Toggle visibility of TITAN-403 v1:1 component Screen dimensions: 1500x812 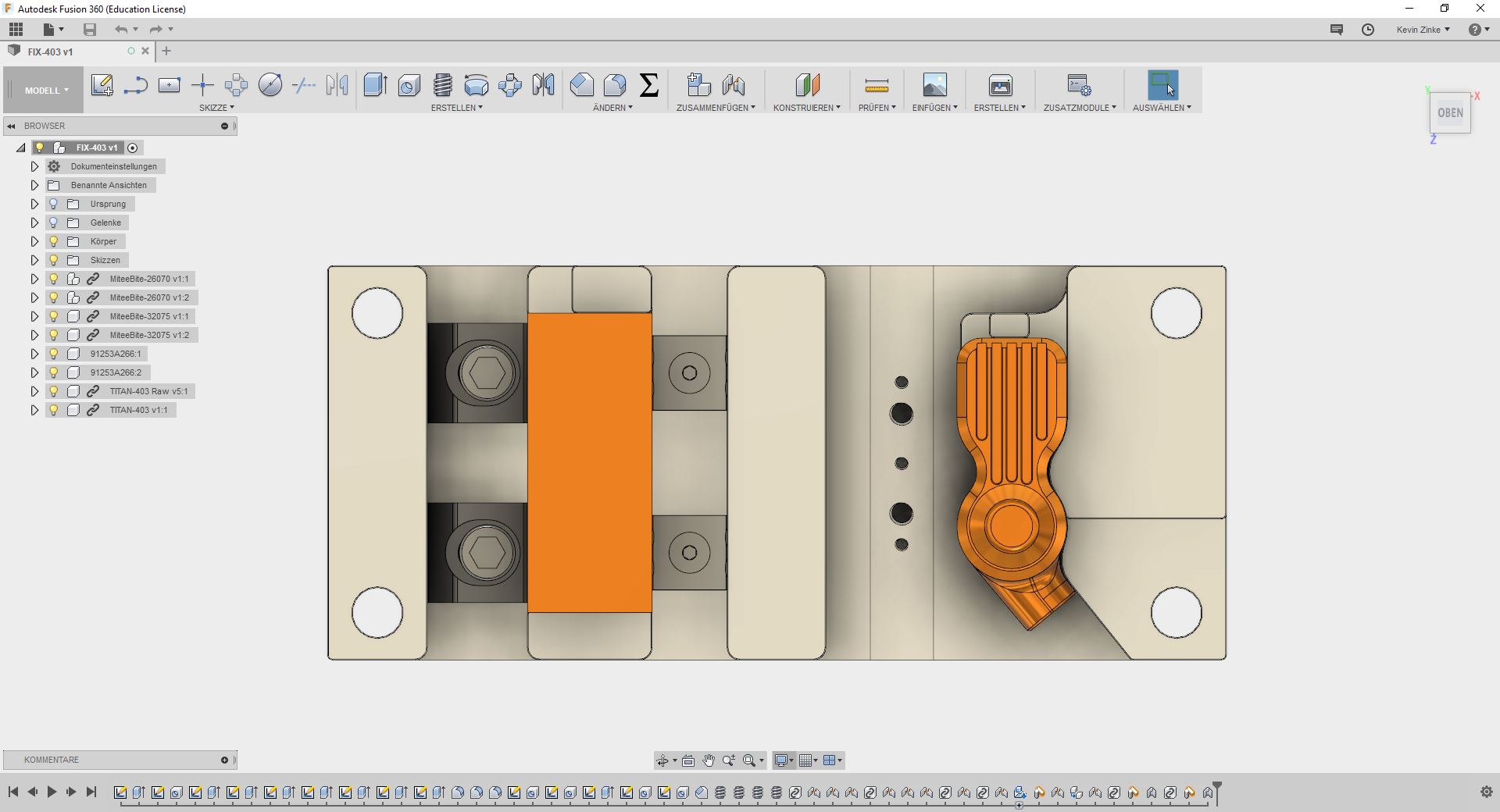(x=54, y=410)
